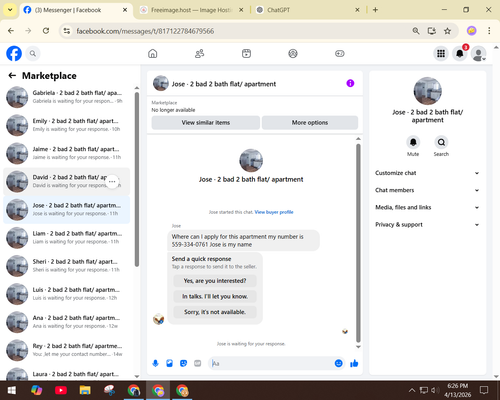
Task: Reply 'In talks. I'll let you know.'
Action: [215, 296]
